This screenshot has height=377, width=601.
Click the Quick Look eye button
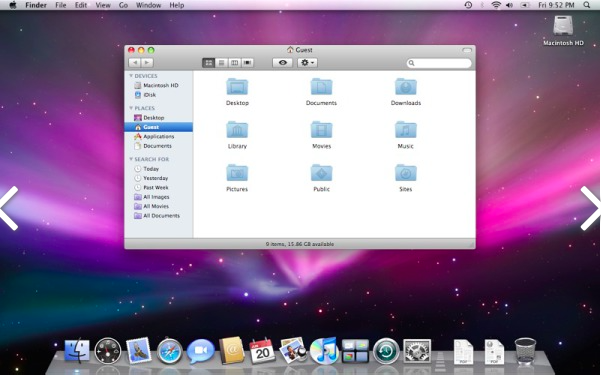[282, 62]
